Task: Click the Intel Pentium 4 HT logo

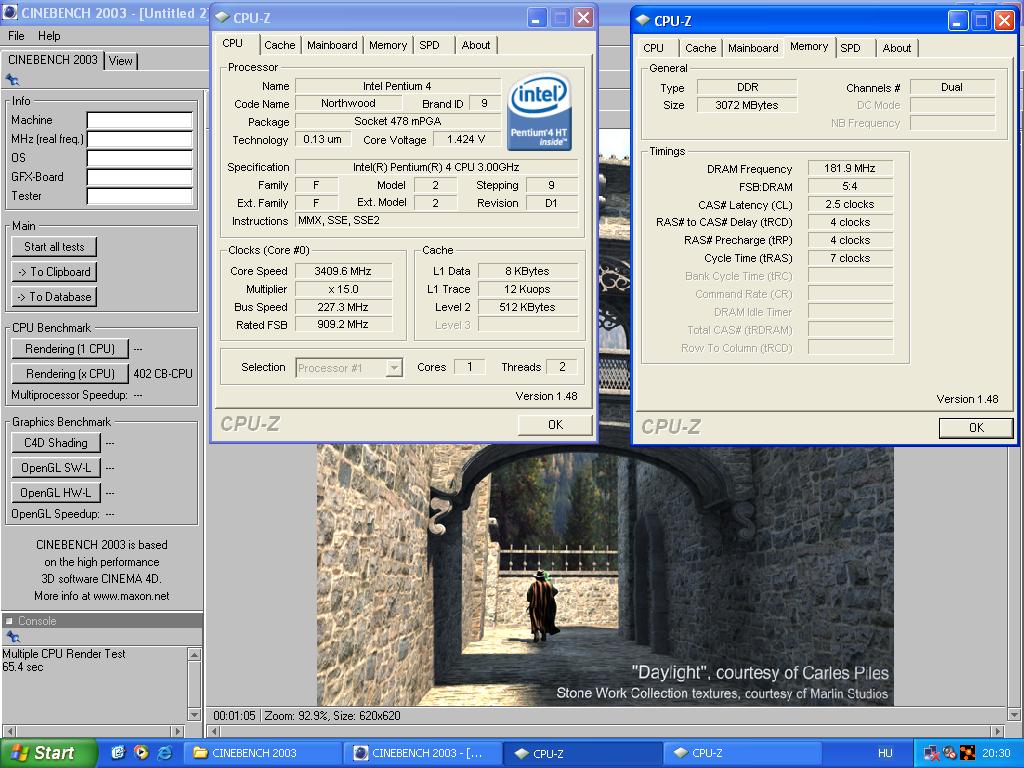Action: coord(539,111)
